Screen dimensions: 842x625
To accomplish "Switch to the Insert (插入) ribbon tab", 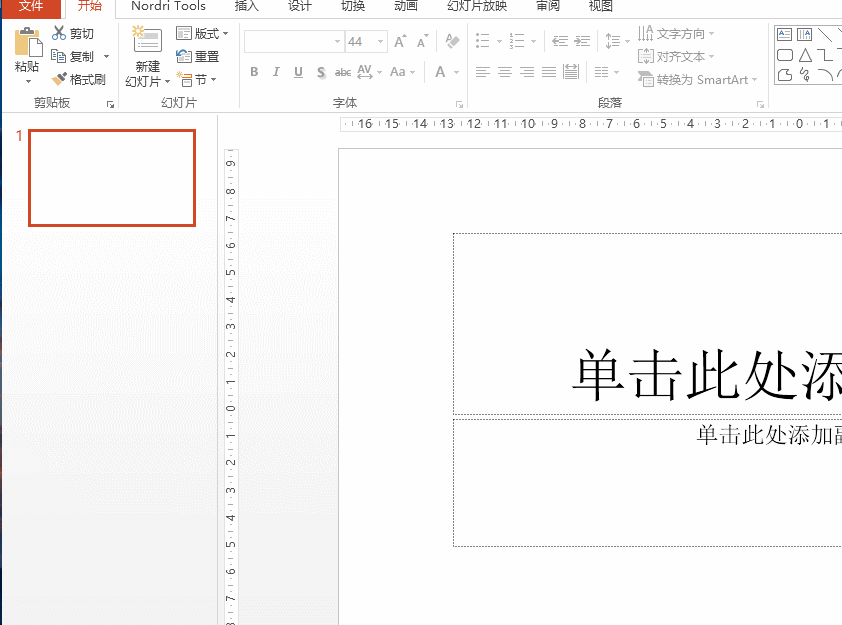I will tap(246, 8).
